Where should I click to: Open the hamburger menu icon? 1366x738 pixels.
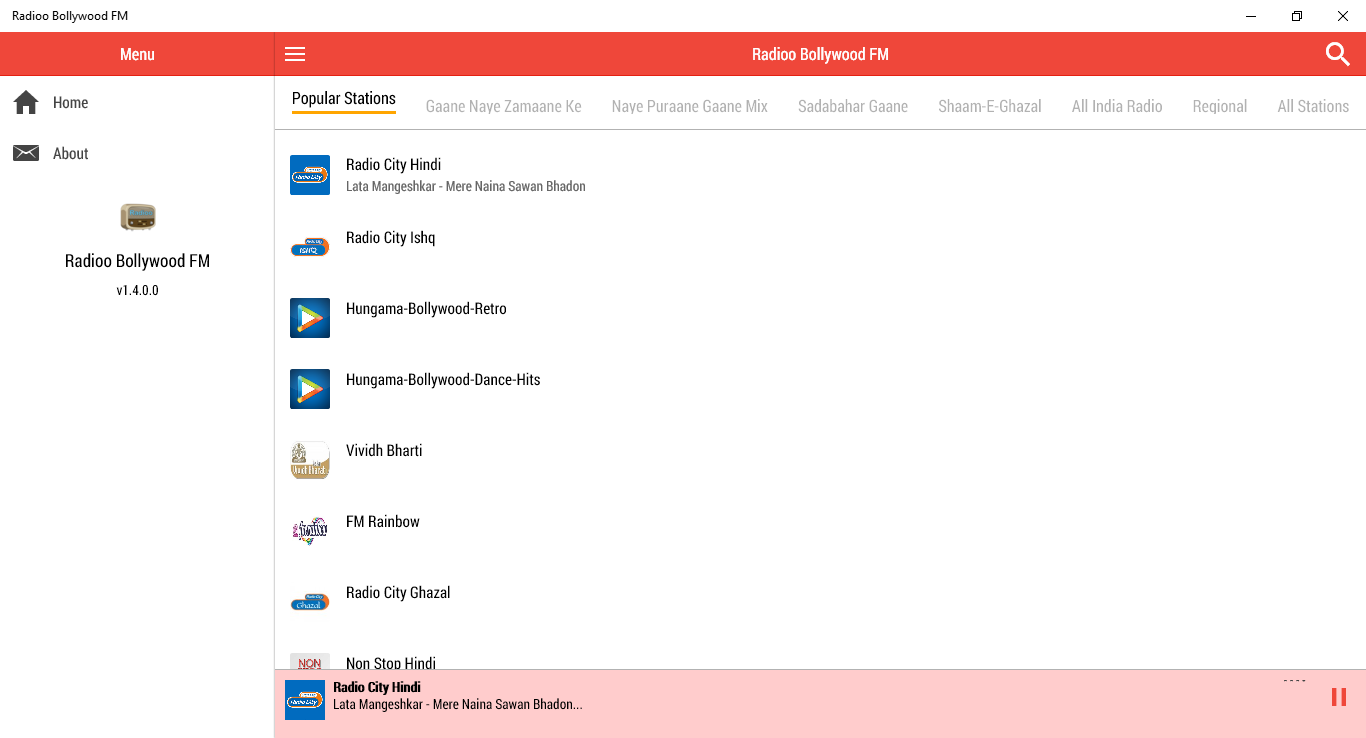pyautogui.click(x=295, y=54)
